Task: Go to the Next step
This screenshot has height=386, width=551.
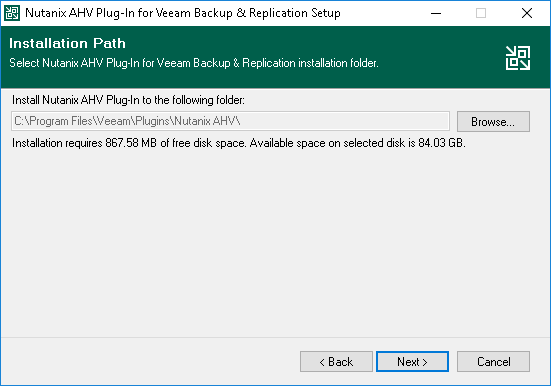Action: tap(412, 361)
